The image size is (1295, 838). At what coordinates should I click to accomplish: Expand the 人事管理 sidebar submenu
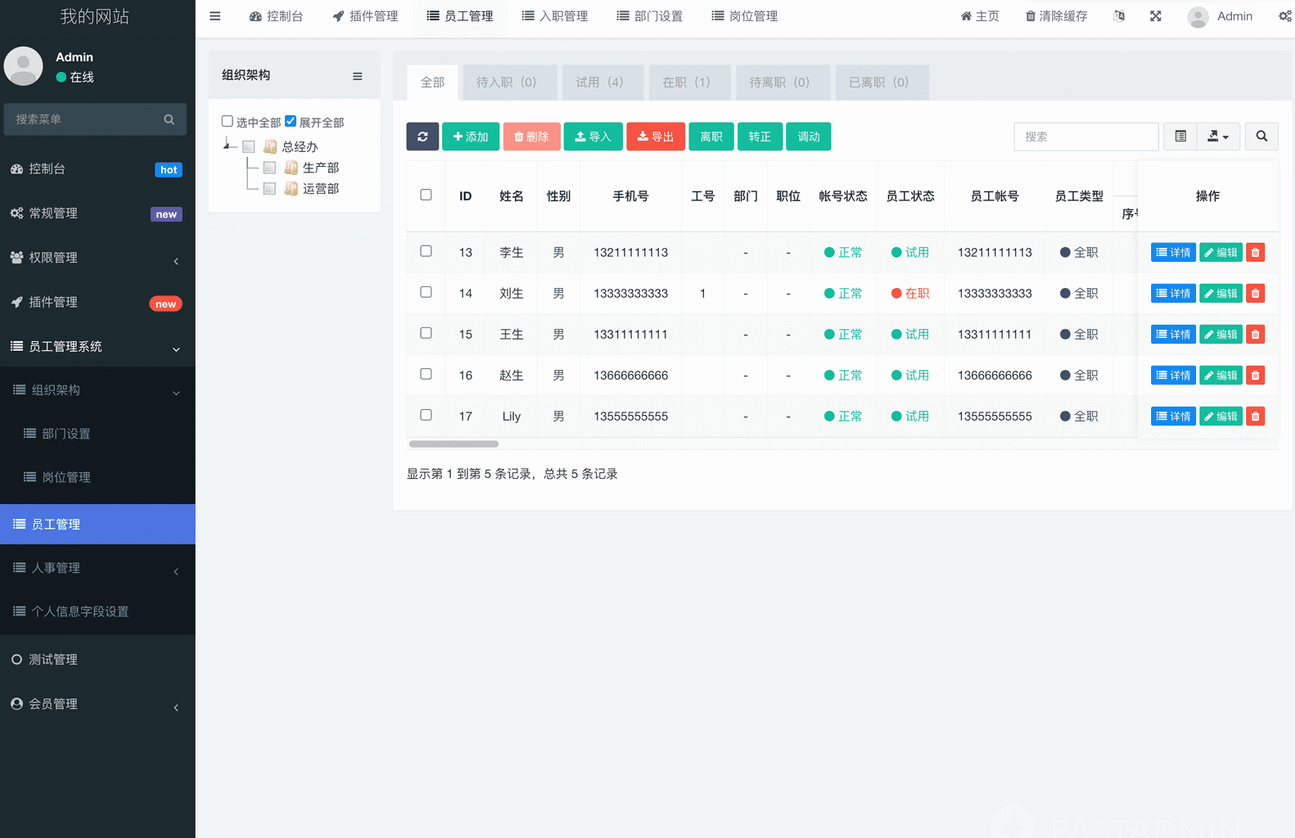(x=97, y=568)
